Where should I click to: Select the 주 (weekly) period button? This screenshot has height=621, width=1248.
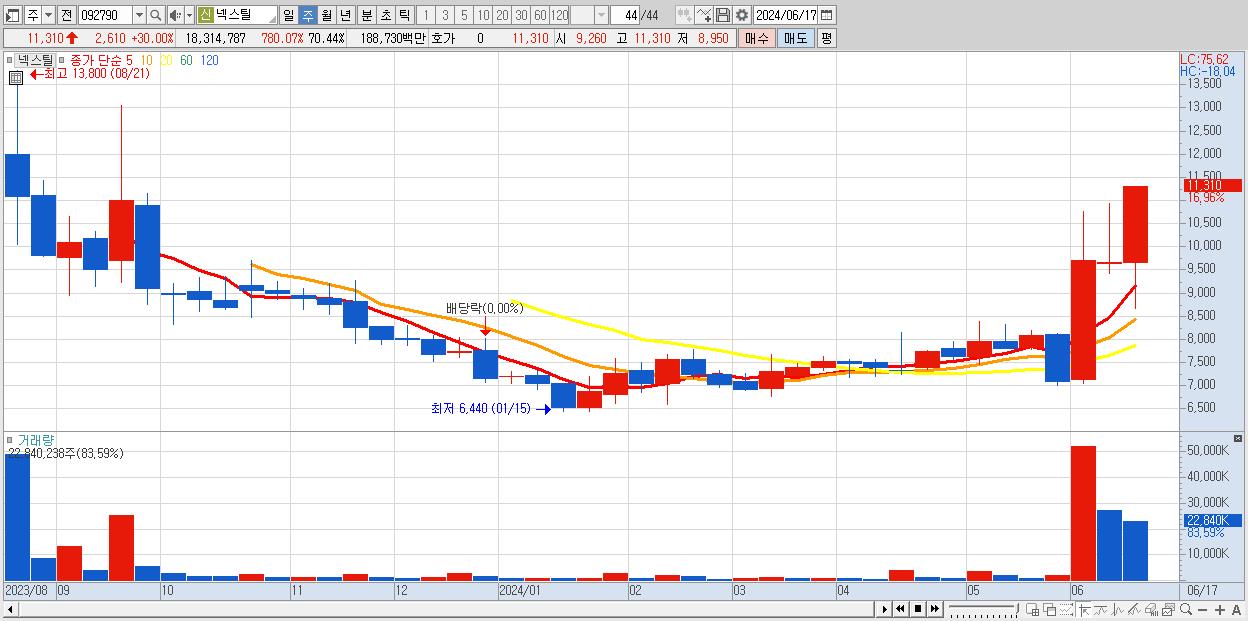[x=308, y=15]
